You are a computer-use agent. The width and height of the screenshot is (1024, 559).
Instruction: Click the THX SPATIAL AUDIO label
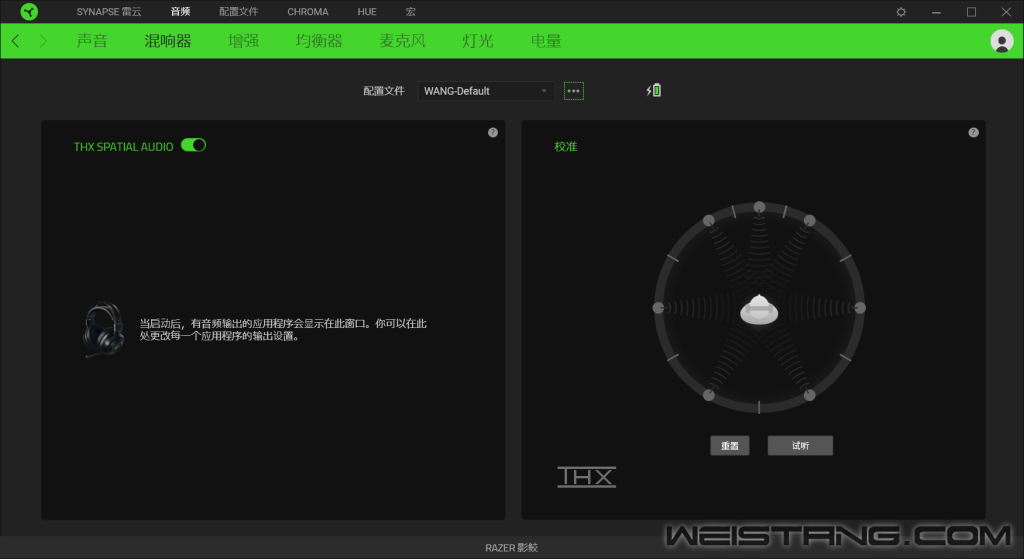click(x=123, y=146)
